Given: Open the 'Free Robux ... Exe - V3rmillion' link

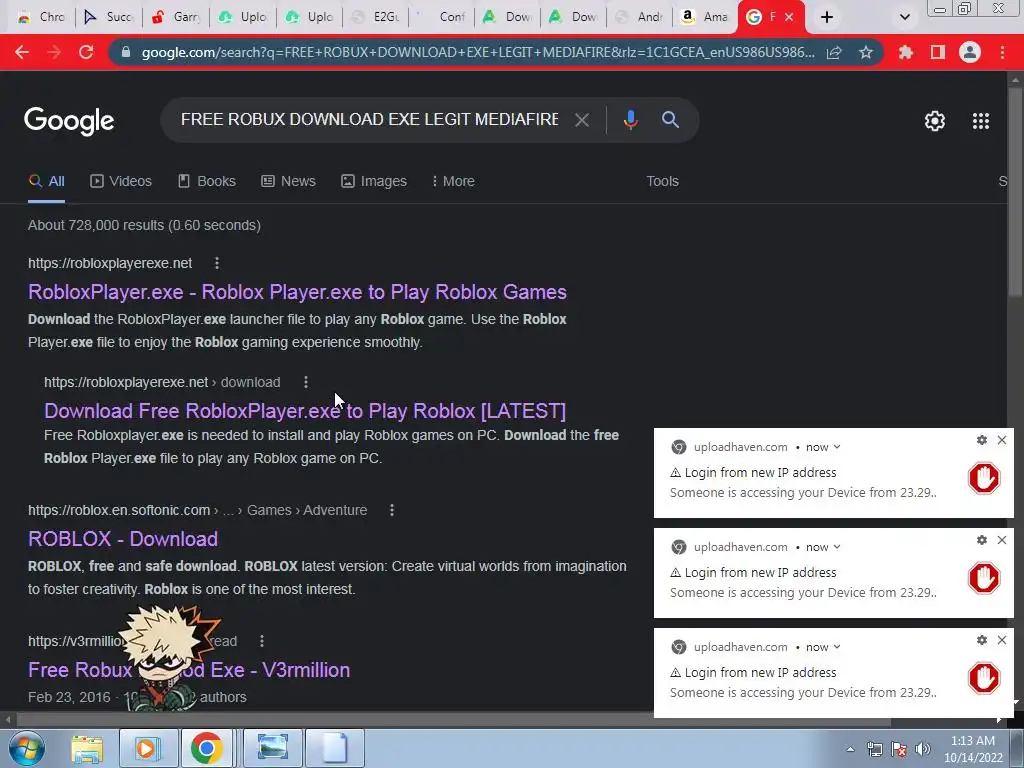Looking at the screenshot, I should [x=189, y=670].
